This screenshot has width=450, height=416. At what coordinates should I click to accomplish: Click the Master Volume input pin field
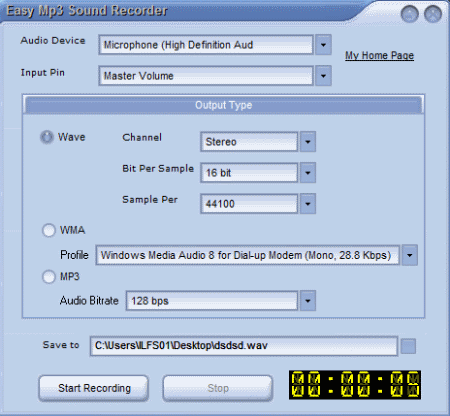click(x=206, y=76)
